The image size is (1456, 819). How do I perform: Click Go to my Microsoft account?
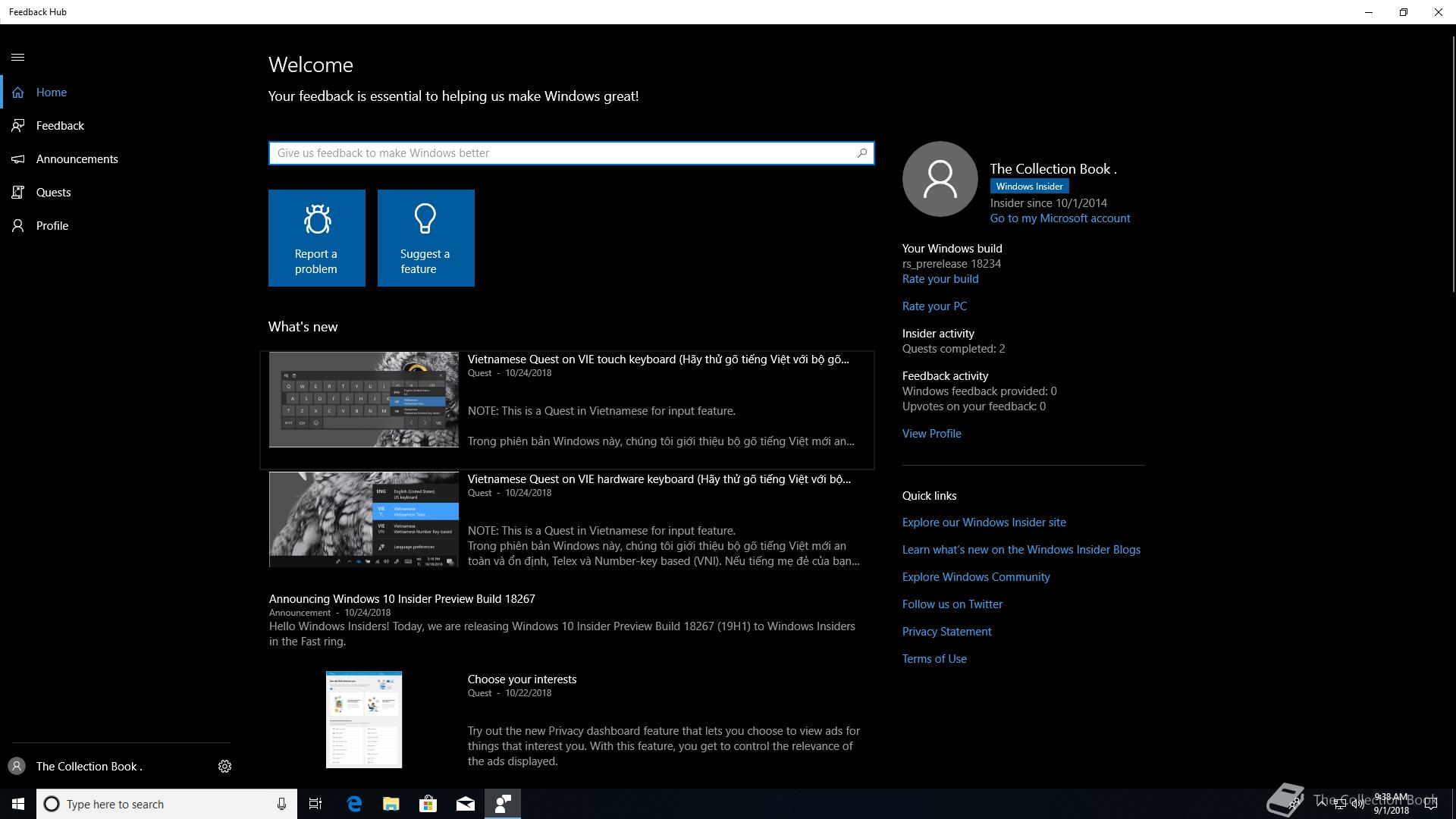pos(1060,218)
